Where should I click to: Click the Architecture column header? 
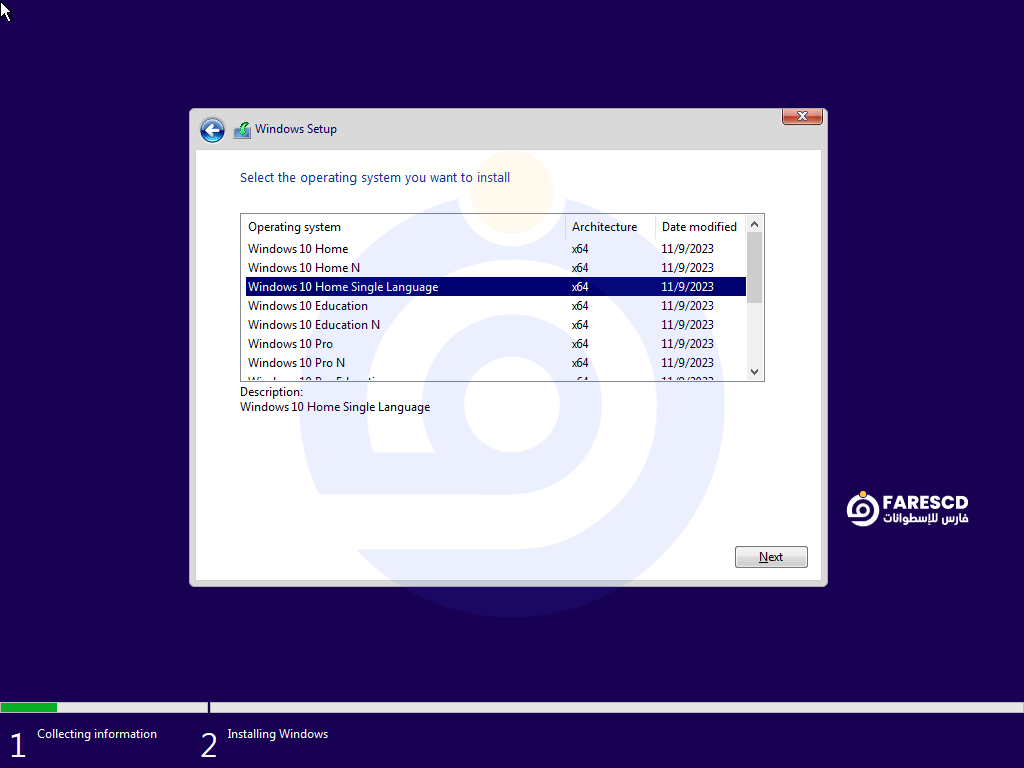[611, 227]
